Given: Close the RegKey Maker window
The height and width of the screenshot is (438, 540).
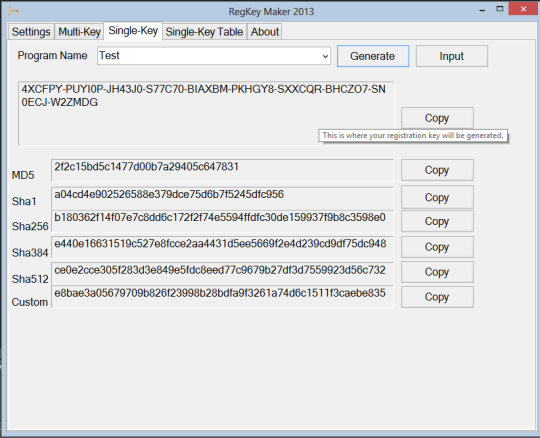Looking at the screenshot, I should point(523,9).
